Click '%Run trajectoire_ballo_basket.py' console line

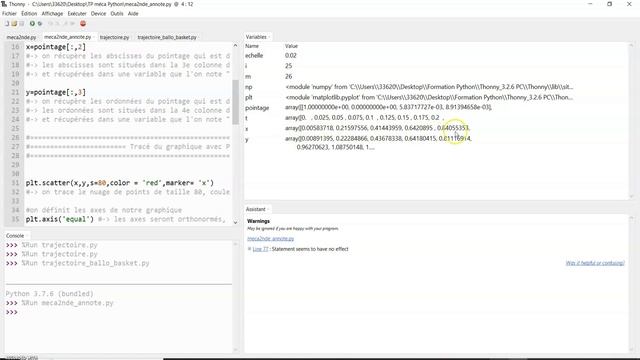pyautogui.click(x=85, y=263)
